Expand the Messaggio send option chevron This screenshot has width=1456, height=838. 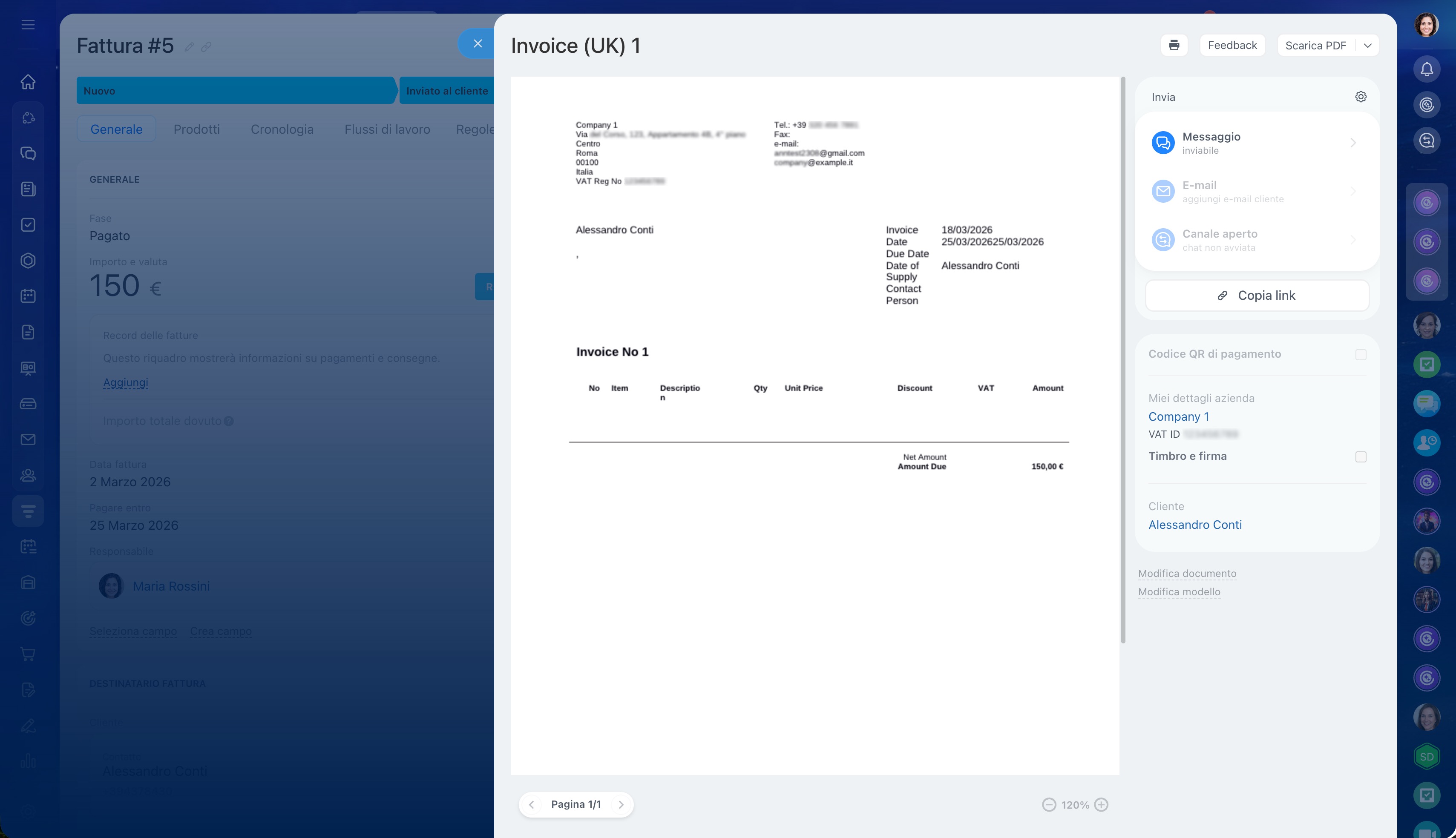(x=1353, y=143)
